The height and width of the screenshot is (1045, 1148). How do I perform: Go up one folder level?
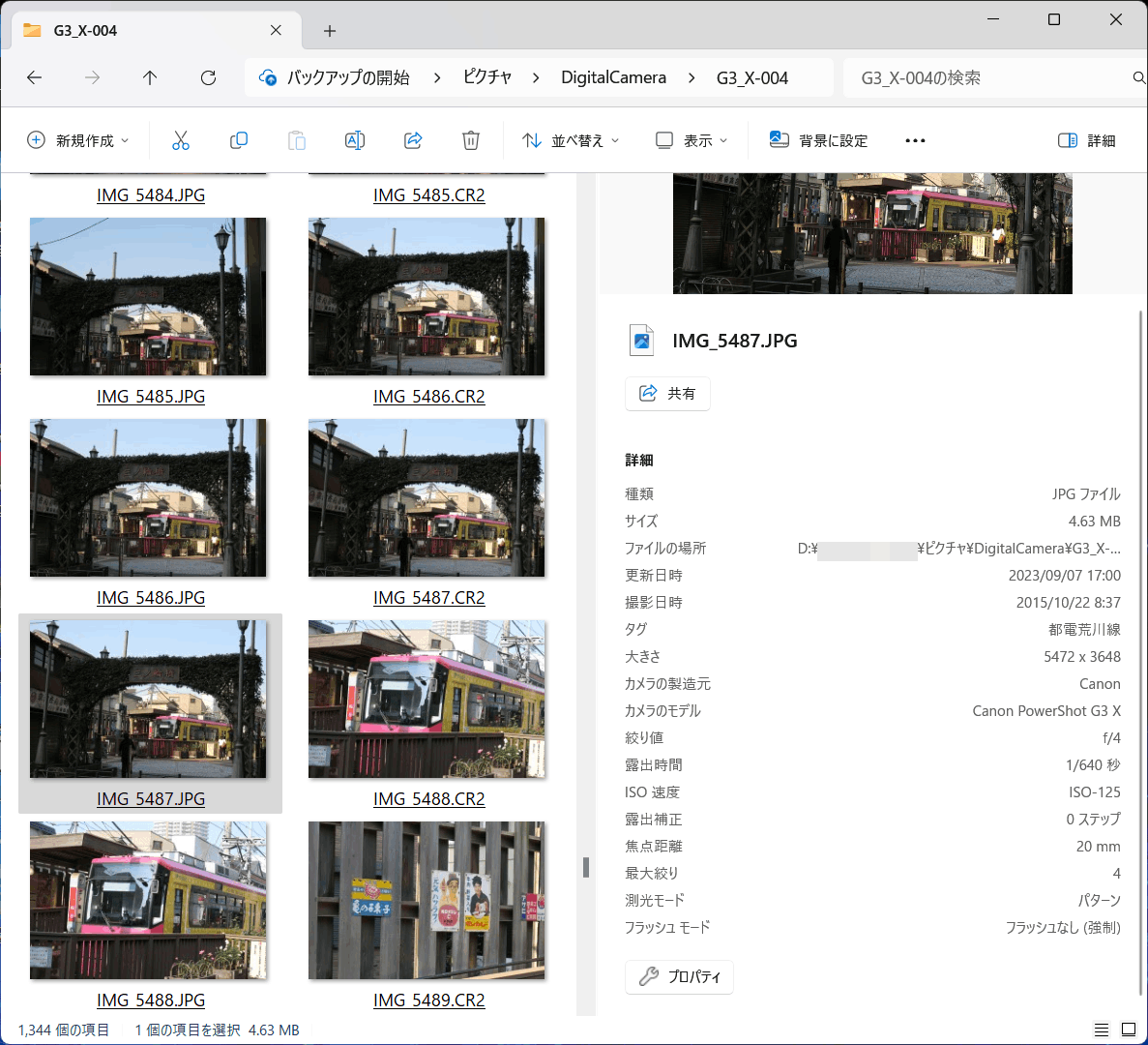coord(150,77)
